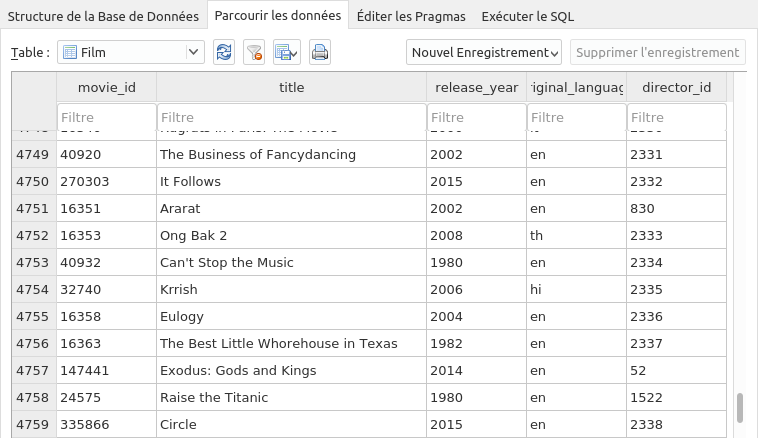Select movie_id cell 32740

tap(107, 290)
